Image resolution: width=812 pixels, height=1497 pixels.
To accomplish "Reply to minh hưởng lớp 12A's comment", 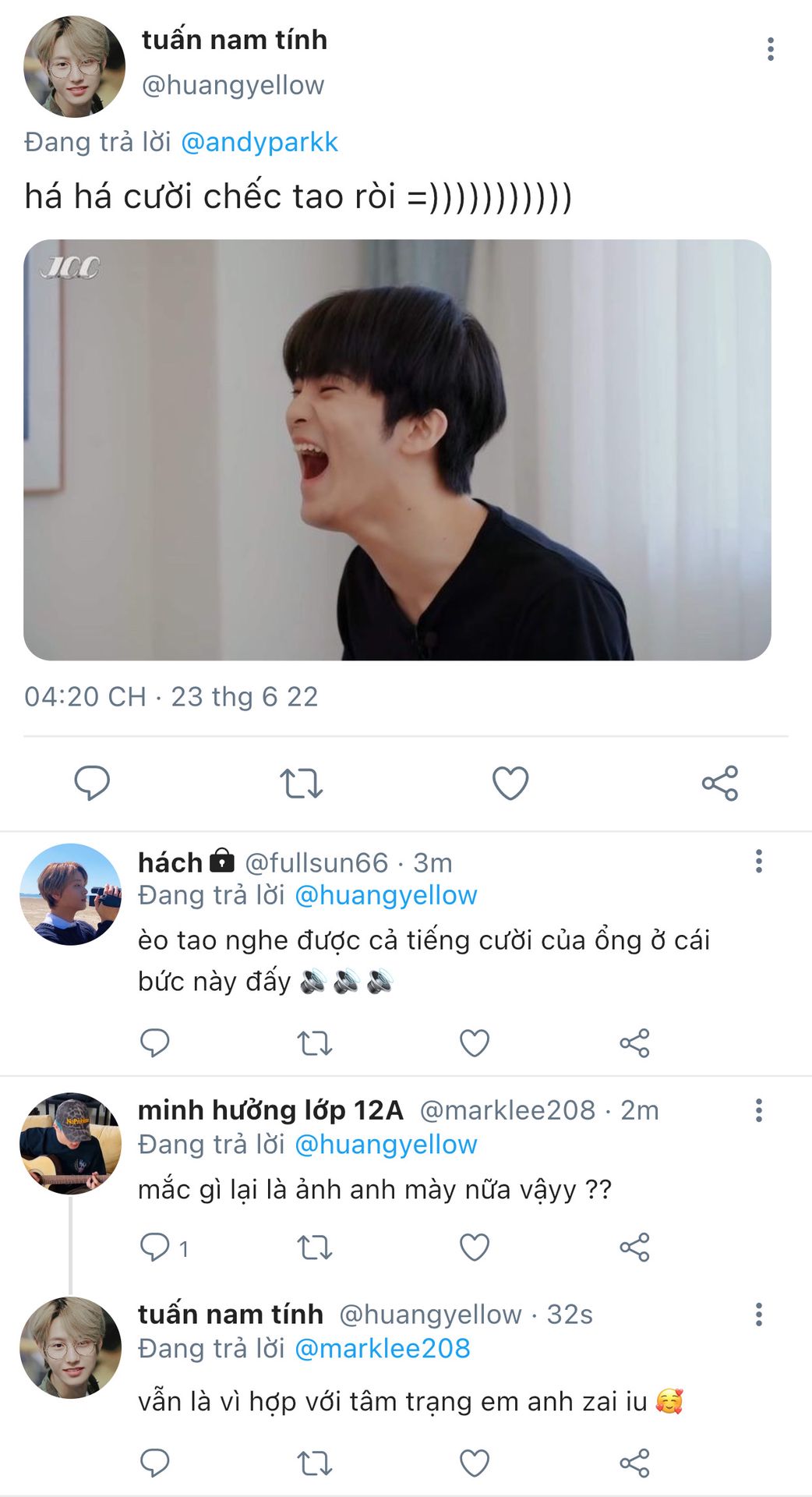I will pos(154,1247).
